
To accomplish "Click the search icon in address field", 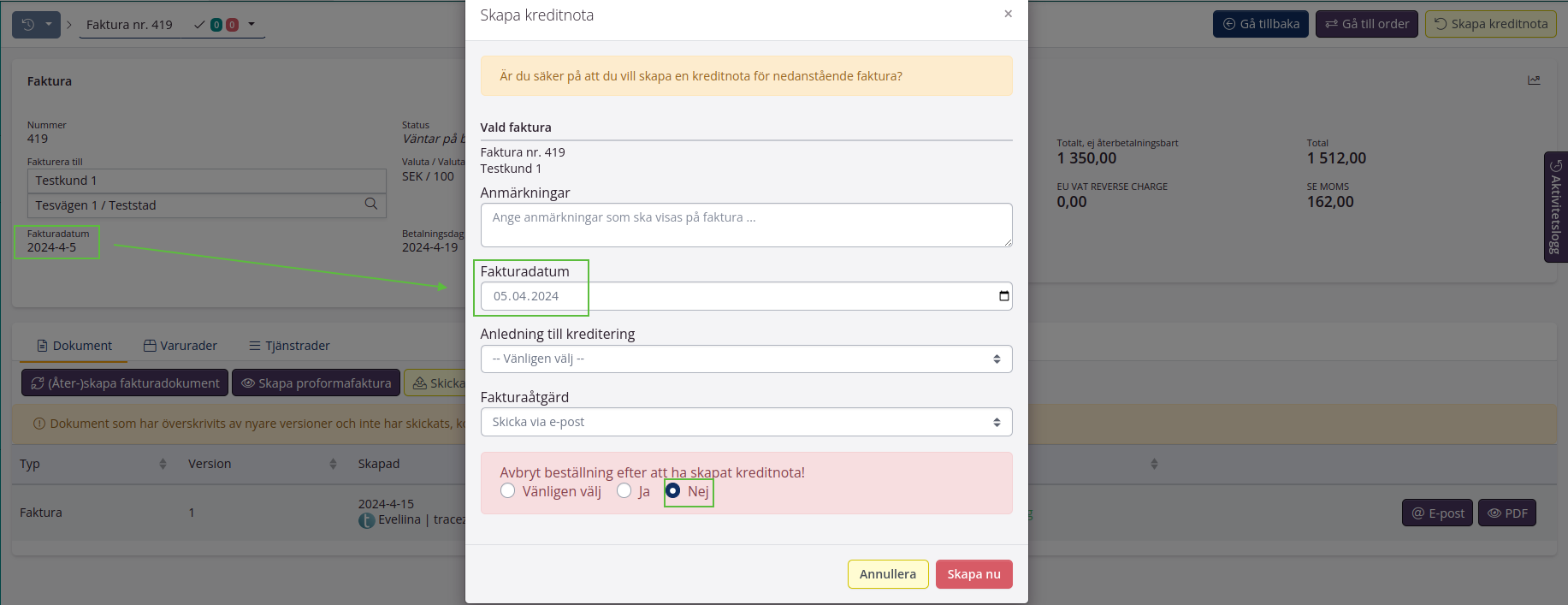I will click(x=370, y=205).
